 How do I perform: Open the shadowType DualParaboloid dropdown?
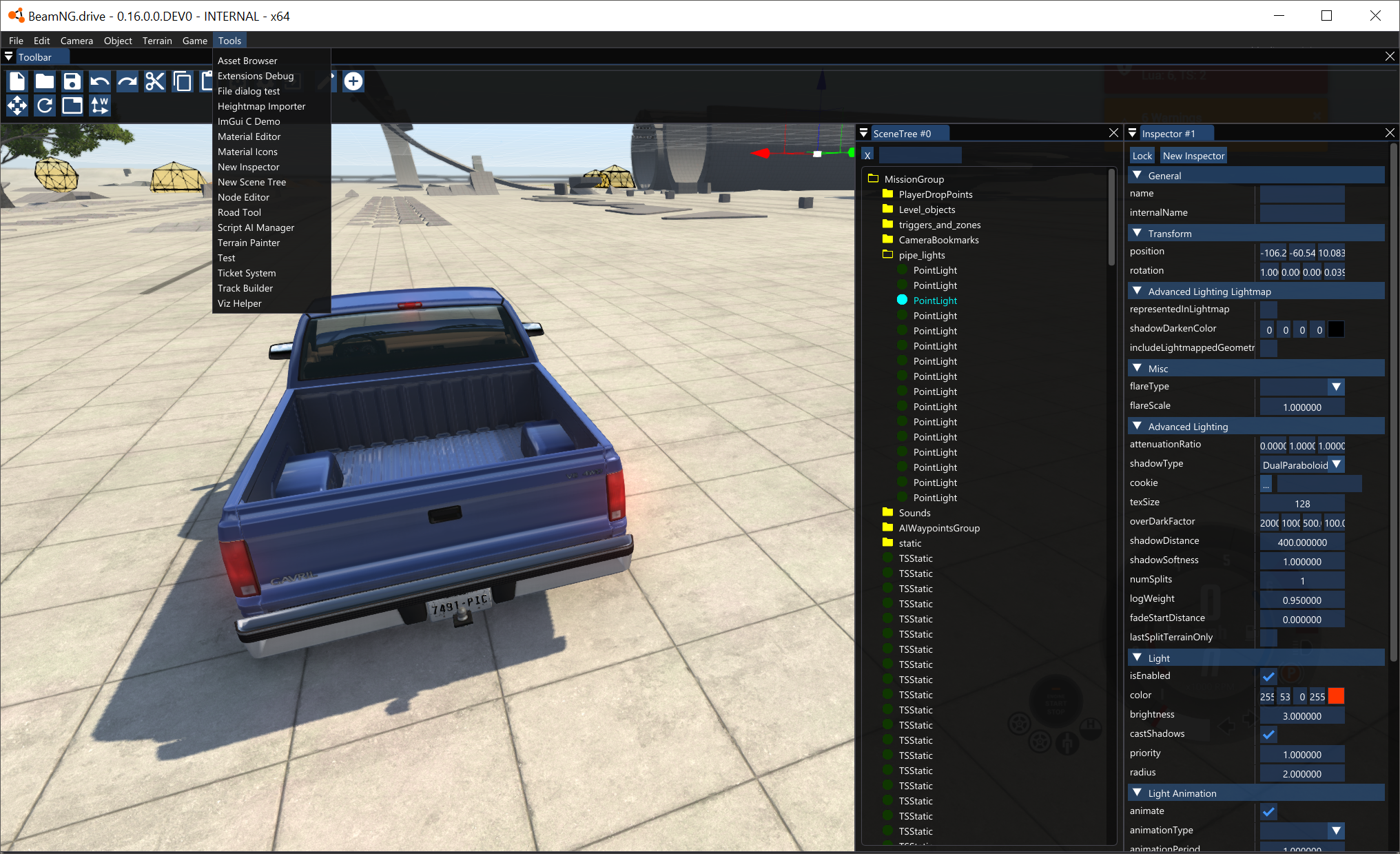pos(1336,465)
